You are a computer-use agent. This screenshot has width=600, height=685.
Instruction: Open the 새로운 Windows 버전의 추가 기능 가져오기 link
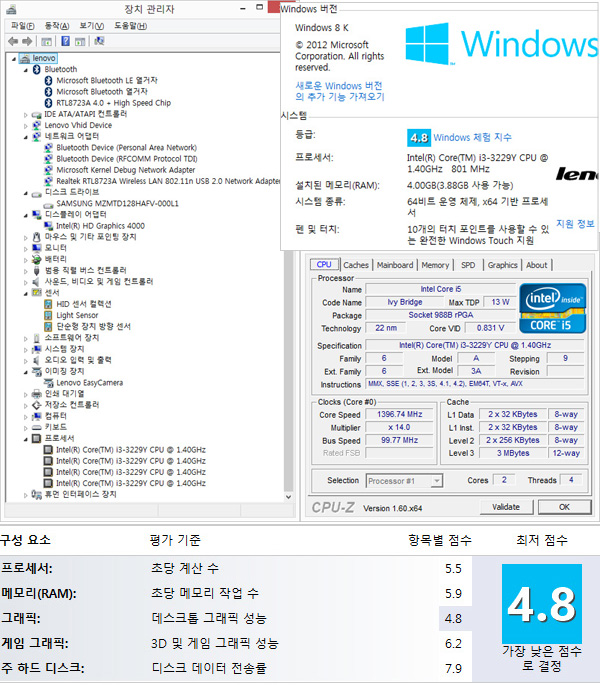(340, 91)
